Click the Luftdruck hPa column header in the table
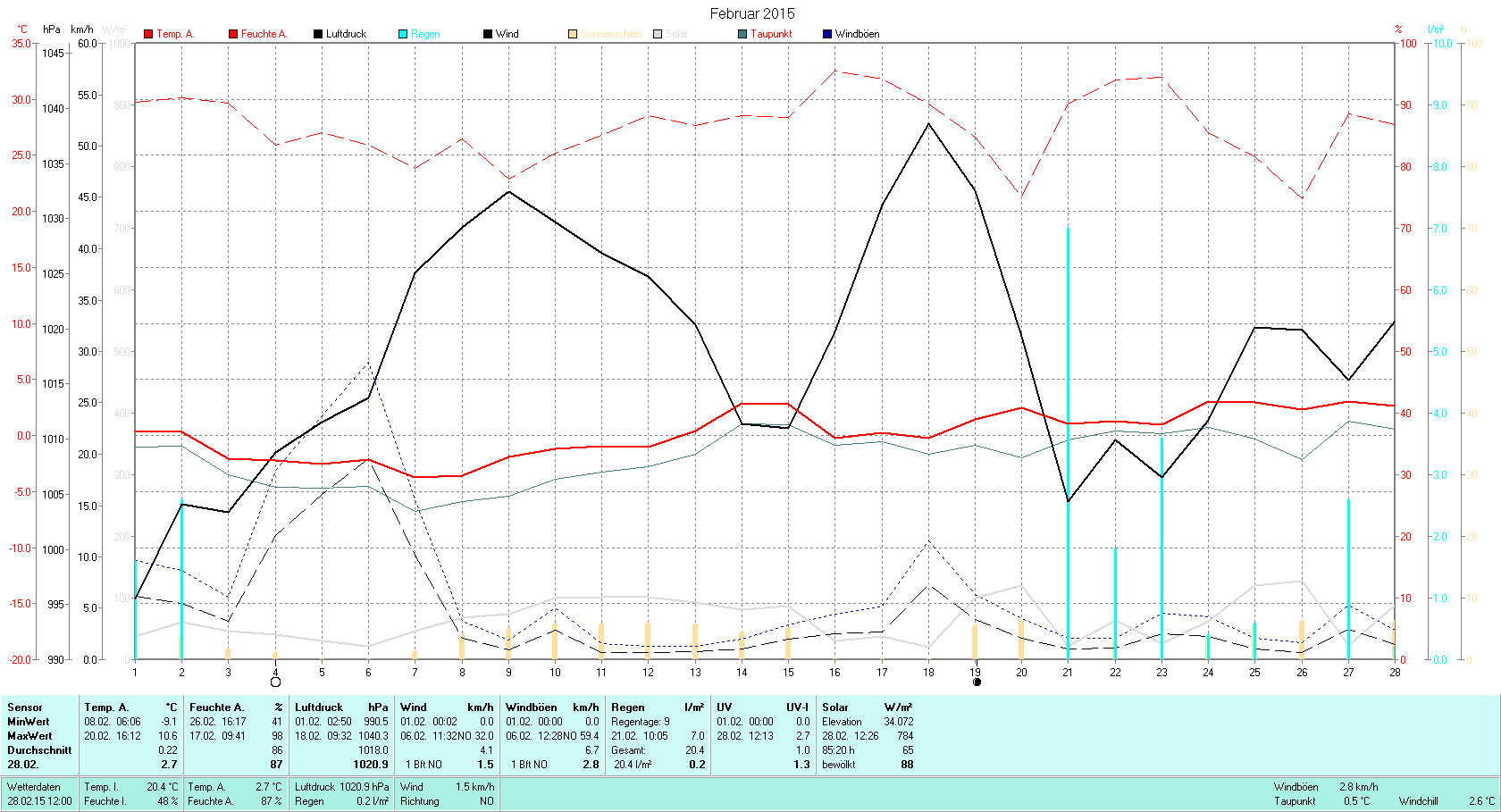The height and width of the screenshot is (812, 1501). pos(341,707)
